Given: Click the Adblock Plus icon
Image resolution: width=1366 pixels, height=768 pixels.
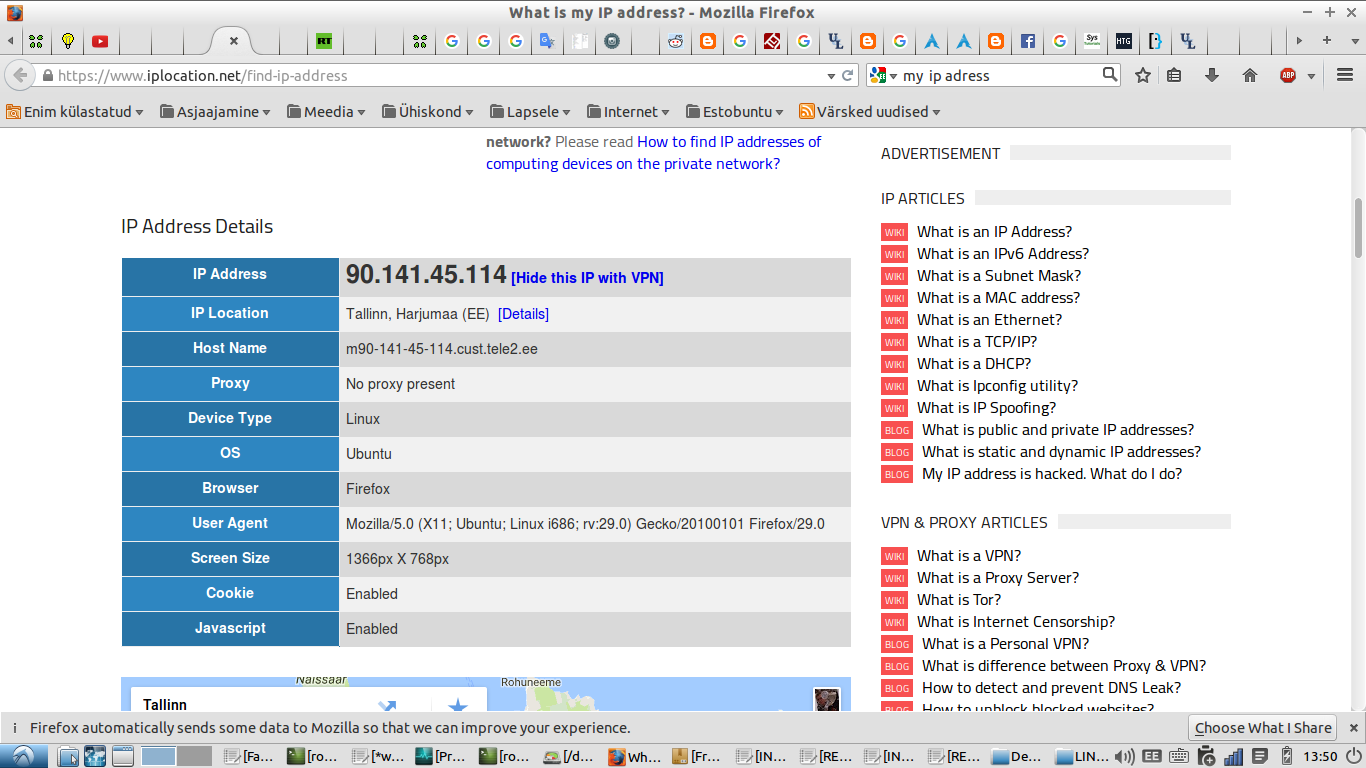Looking at the screenshot, I should pyautogui.click(x=1288, y=75).
